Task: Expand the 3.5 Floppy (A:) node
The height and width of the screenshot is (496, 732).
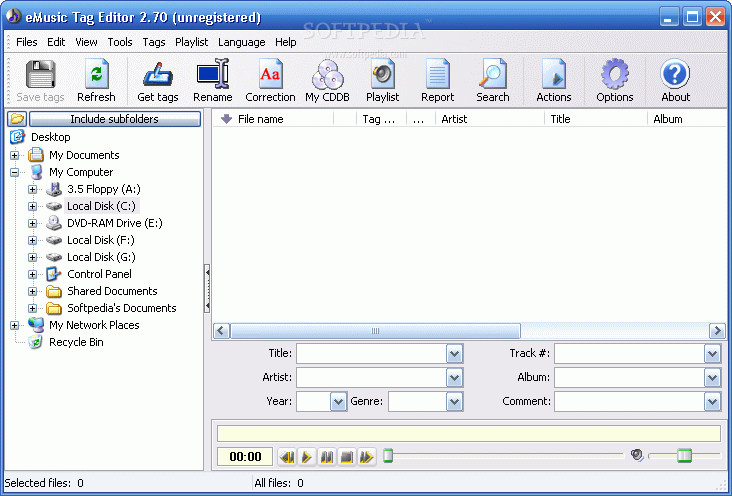Action: [32, 189]
